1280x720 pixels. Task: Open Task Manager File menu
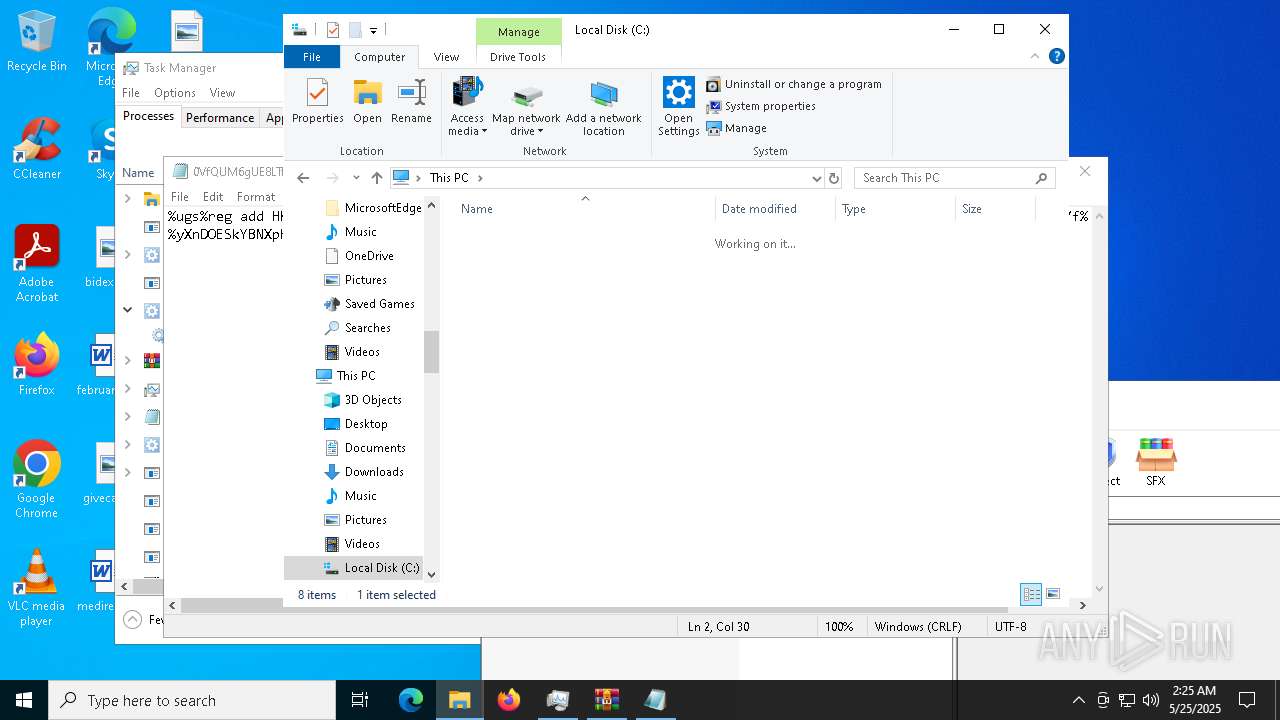[x=131, y=93]
